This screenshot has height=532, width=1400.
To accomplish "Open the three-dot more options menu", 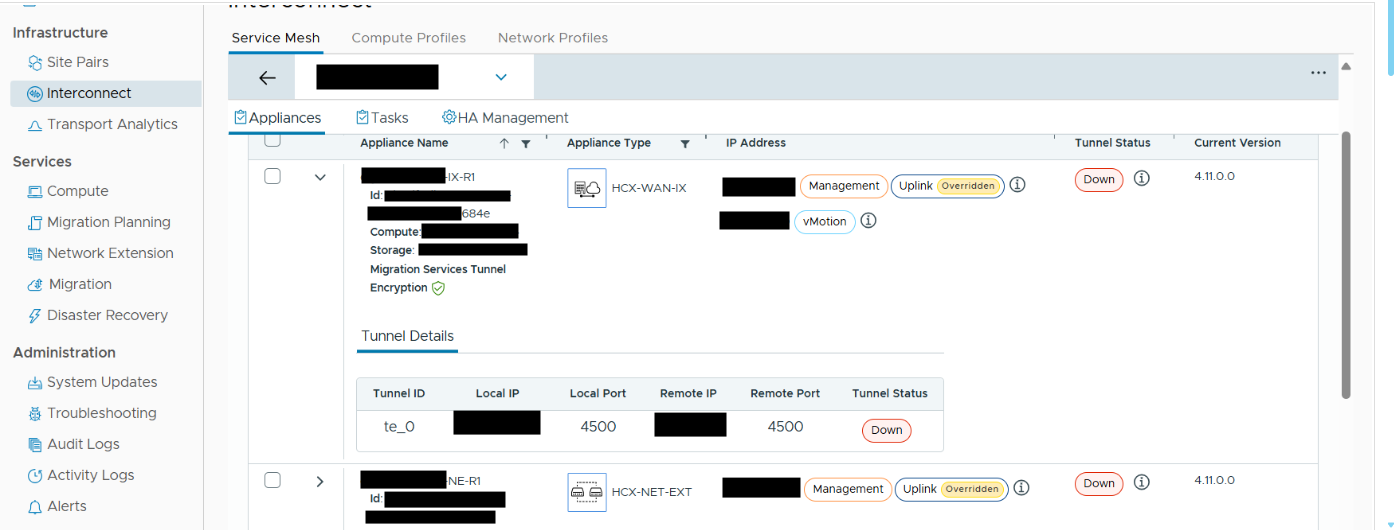I will (x=1318, y=73).
